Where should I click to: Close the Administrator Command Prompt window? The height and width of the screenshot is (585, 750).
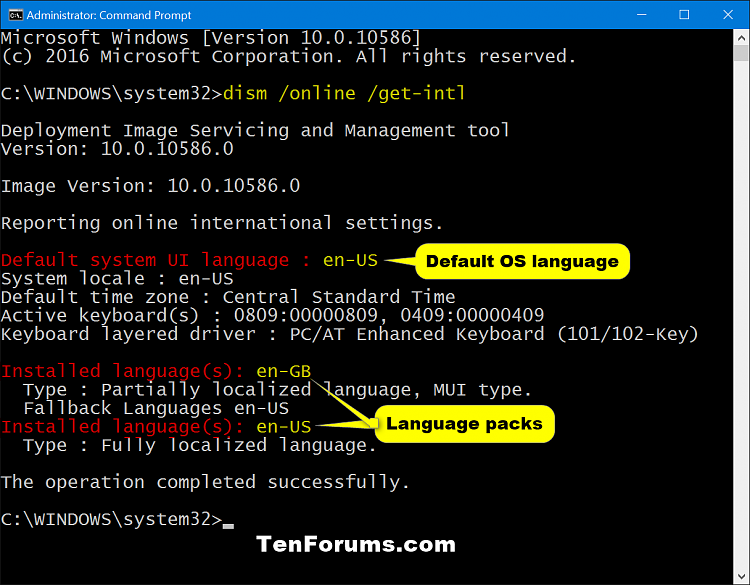tap(728, 15)
